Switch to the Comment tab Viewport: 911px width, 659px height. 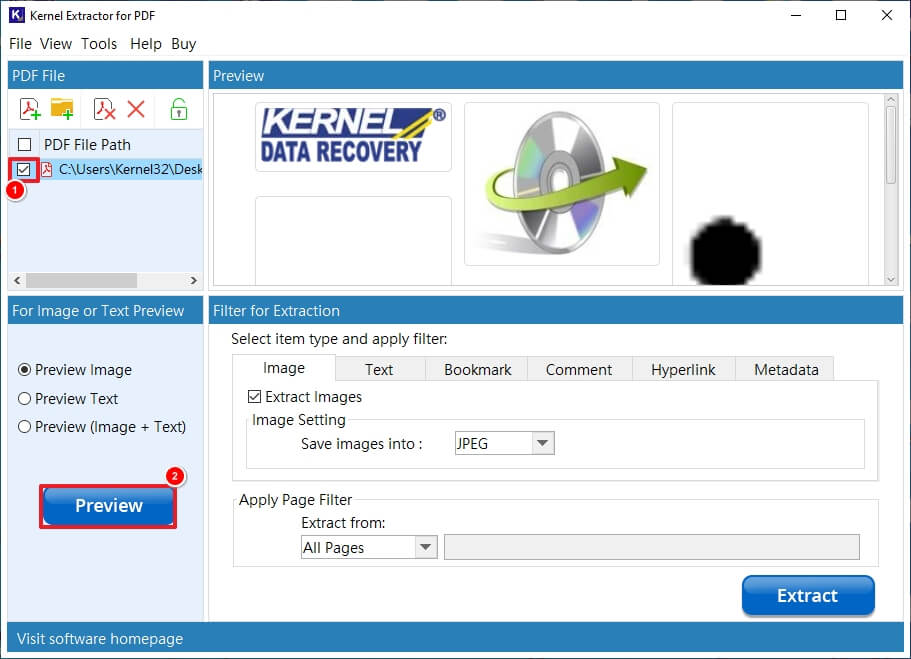[579, 370]
